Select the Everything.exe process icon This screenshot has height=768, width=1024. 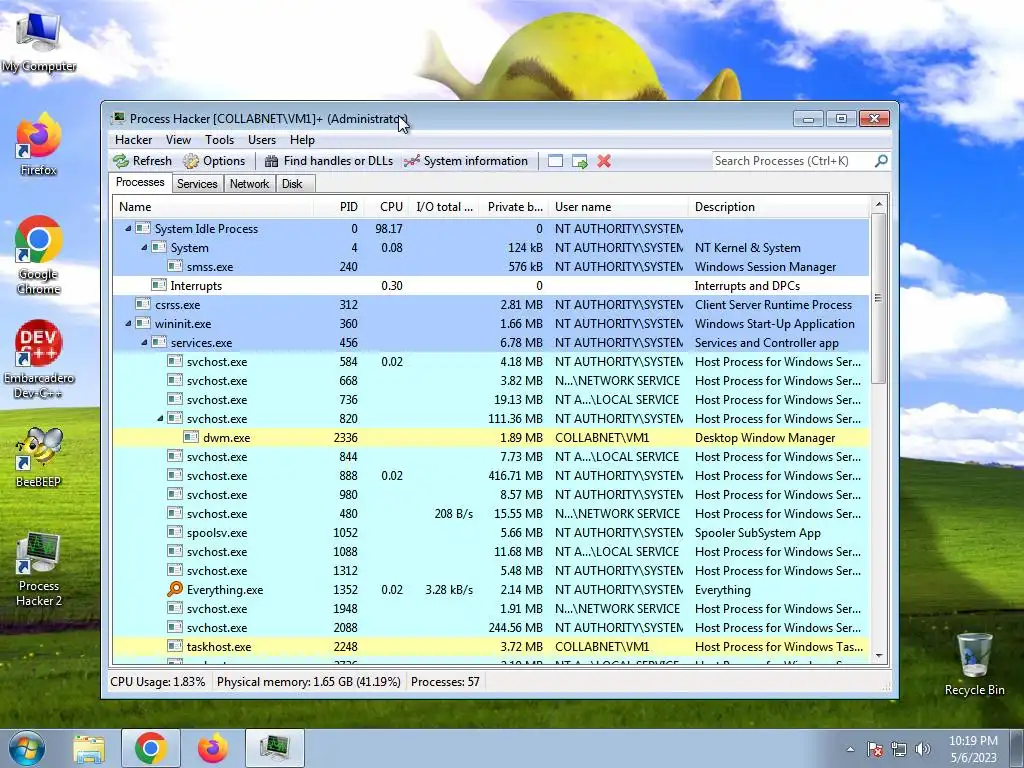[x=175, y=590]
